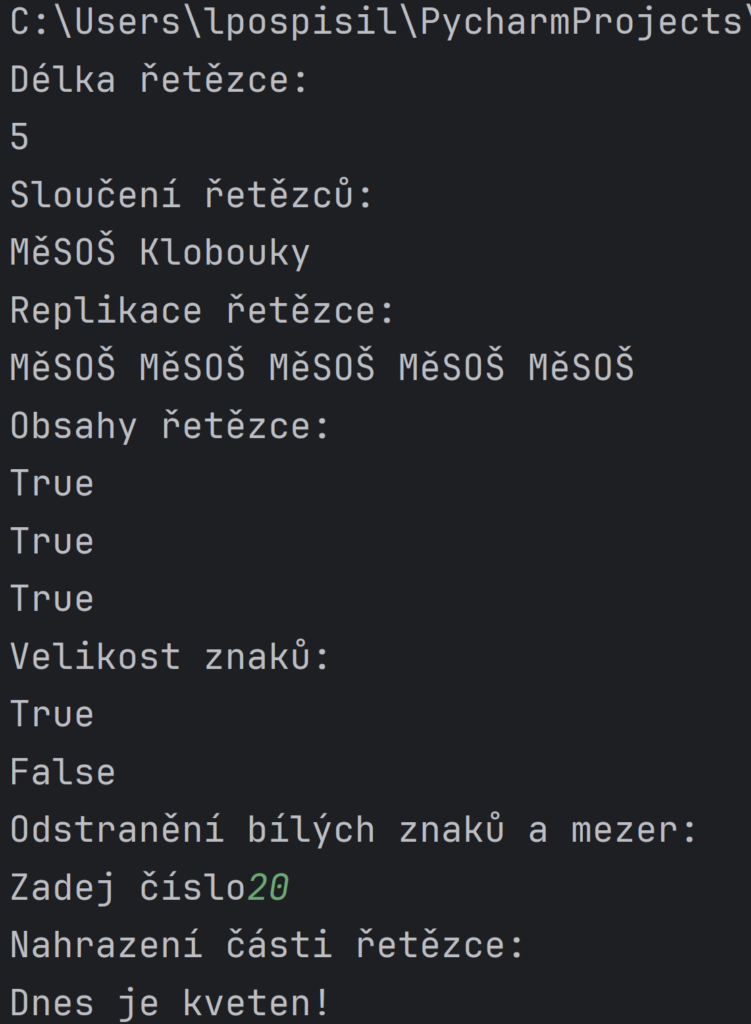
Task: Click "PycharmProjects" in the top path
Action: tap(580, 22)
